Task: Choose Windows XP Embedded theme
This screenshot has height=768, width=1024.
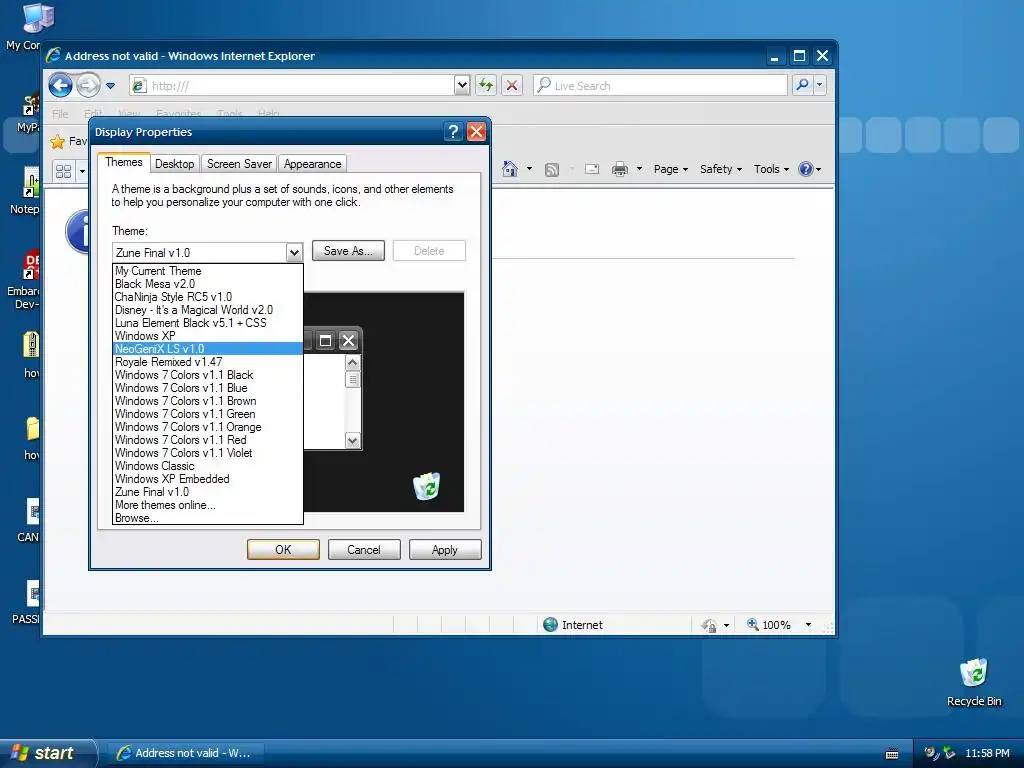Action: click(x=208, y=479)
